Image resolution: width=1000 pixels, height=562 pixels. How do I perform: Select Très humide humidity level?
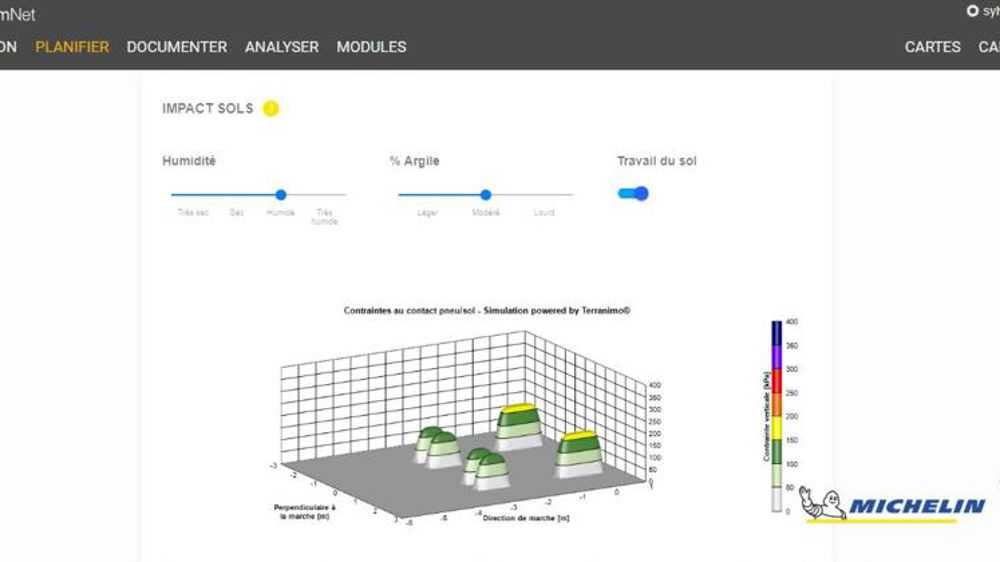point(324,217)
